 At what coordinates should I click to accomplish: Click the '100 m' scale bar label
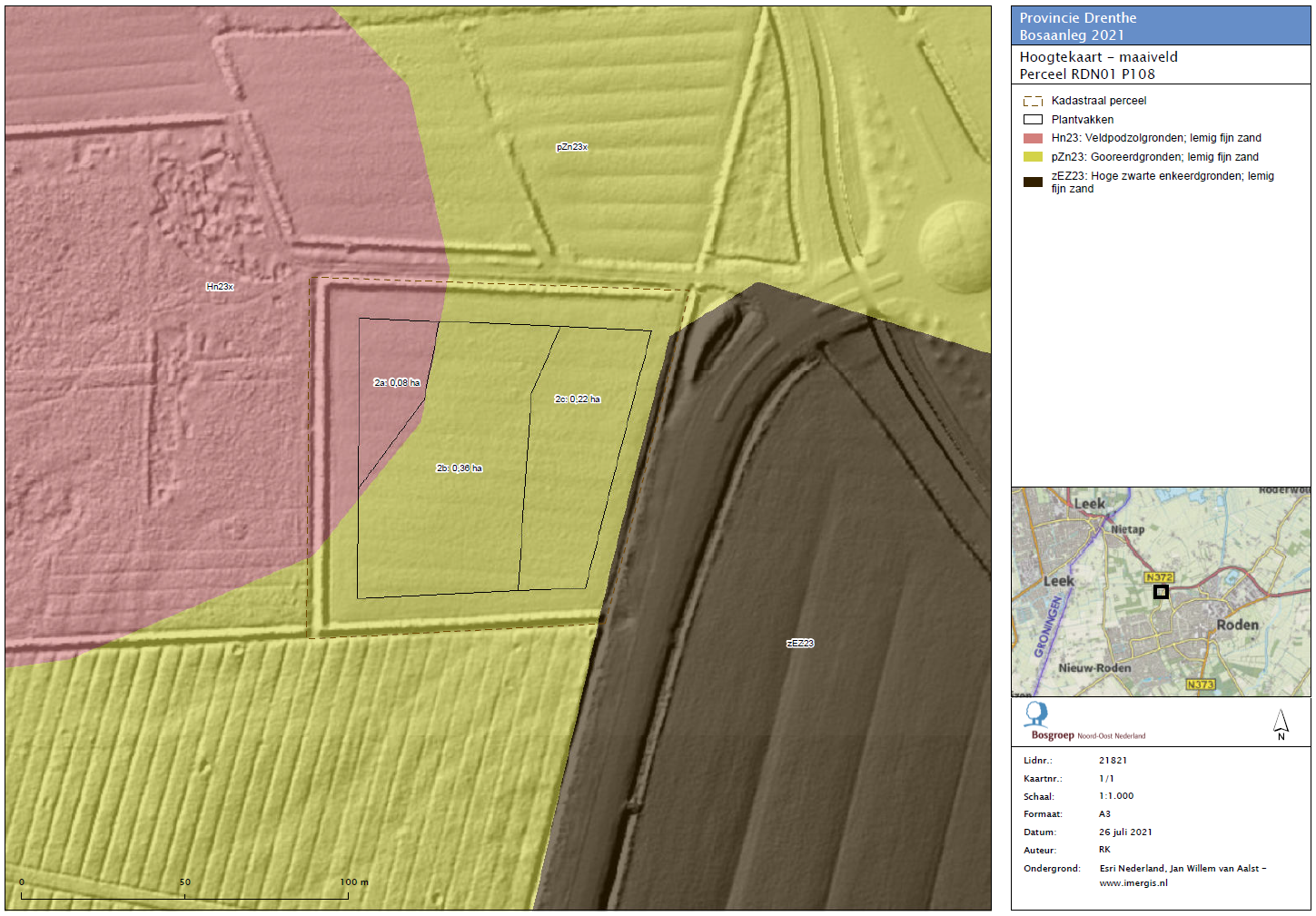(x=354, y=882)
